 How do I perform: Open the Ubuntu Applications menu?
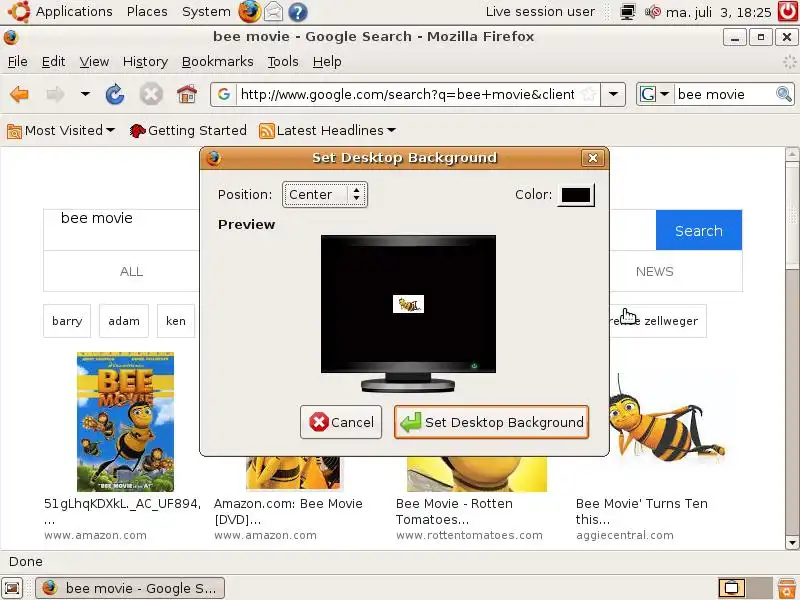point(61,12)
